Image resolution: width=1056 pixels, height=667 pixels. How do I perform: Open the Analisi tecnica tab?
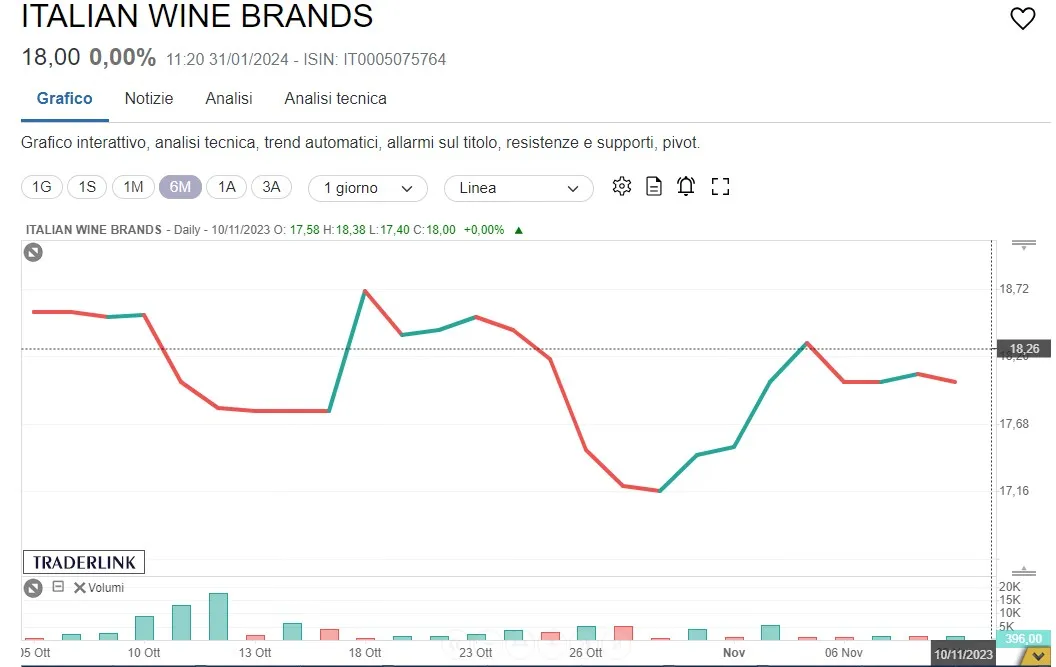[335, 98]
